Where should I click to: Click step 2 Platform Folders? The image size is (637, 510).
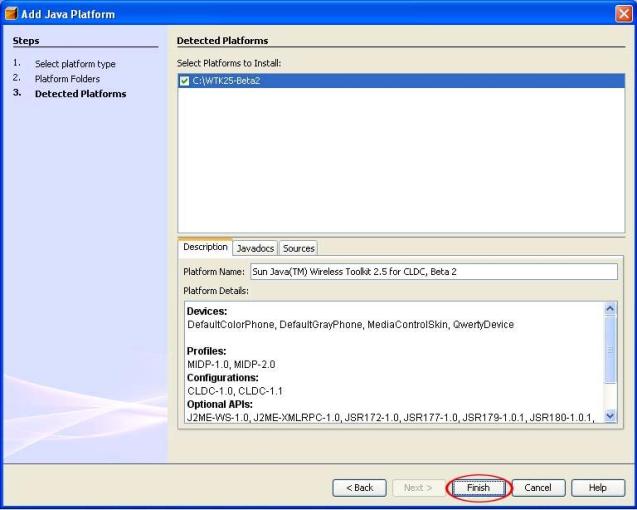pos(67,79)
